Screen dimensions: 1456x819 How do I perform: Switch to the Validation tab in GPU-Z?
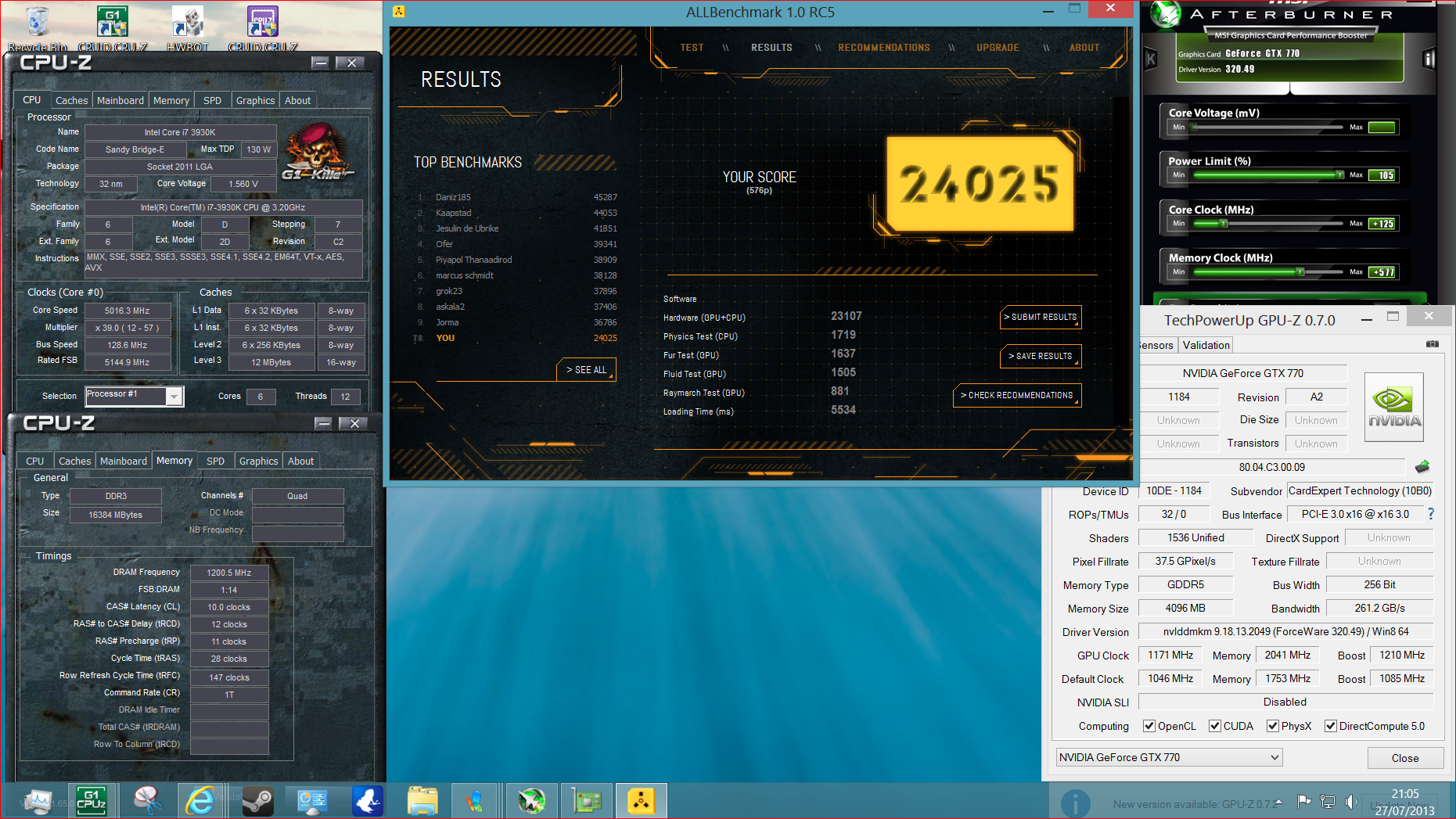click(x=1206, y=345)
